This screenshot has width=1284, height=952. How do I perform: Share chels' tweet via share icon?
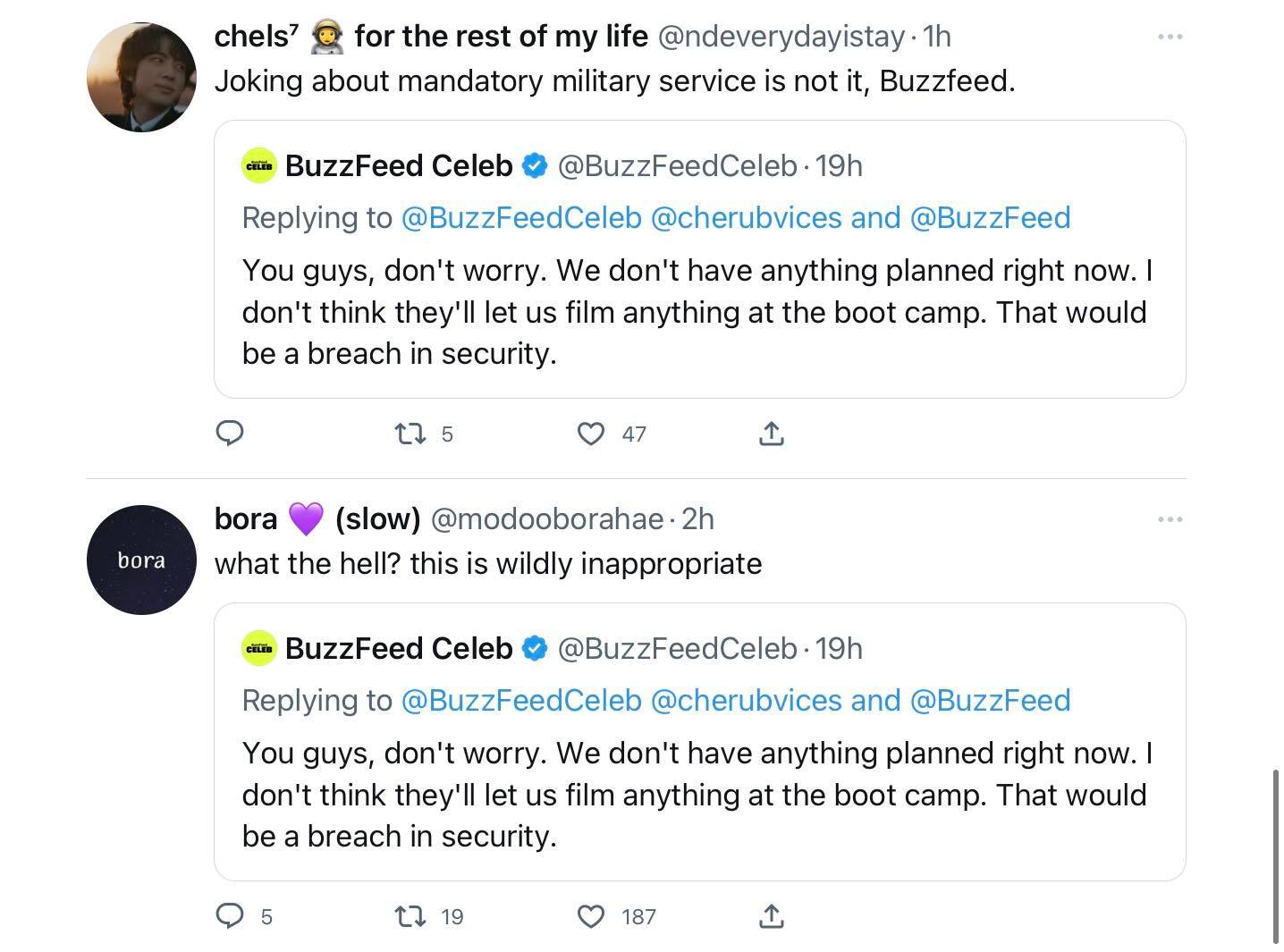(771, 434)
